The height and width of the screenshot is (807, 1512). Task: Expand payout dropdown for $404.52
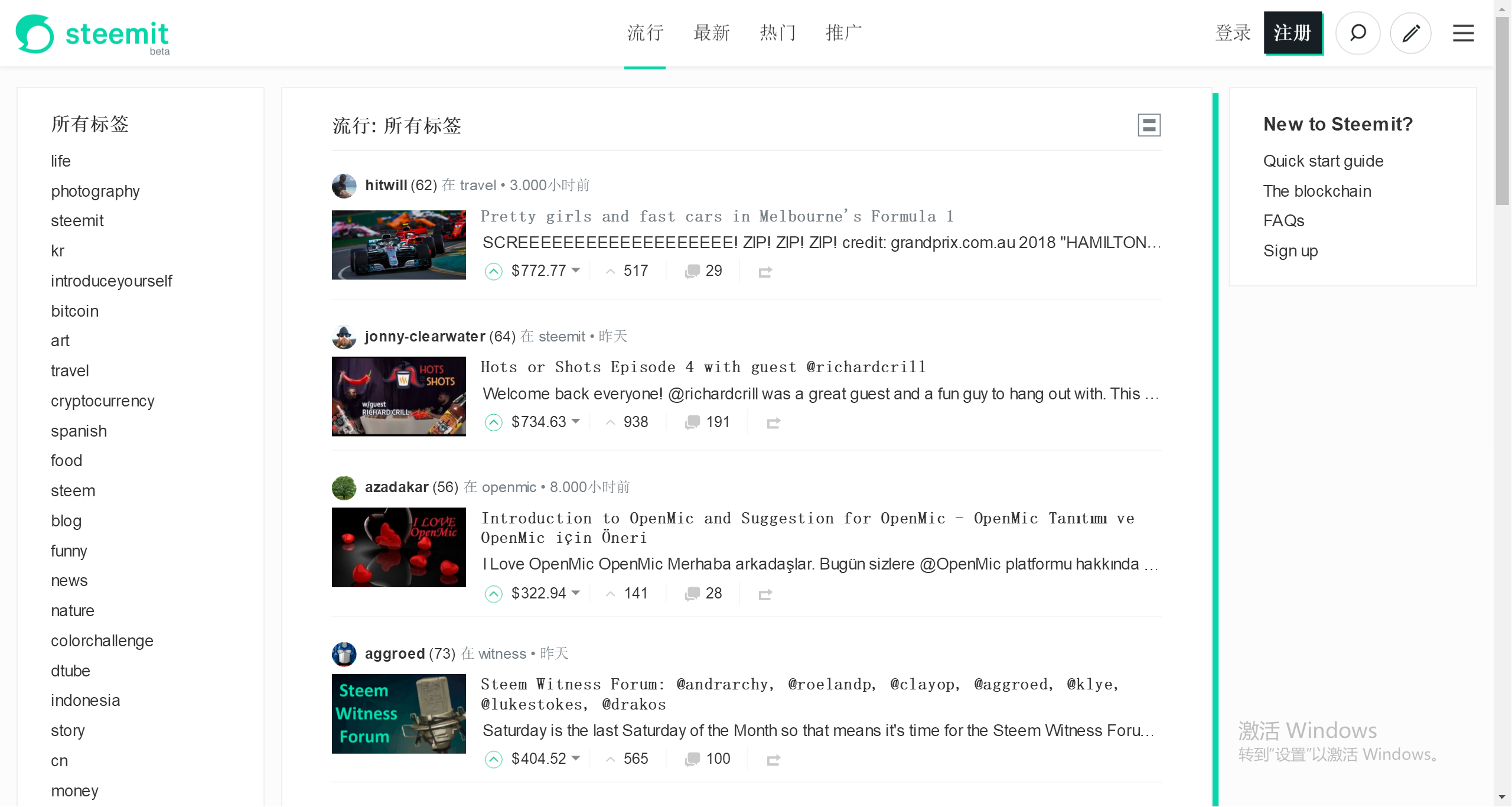click(x=576, y=759)
